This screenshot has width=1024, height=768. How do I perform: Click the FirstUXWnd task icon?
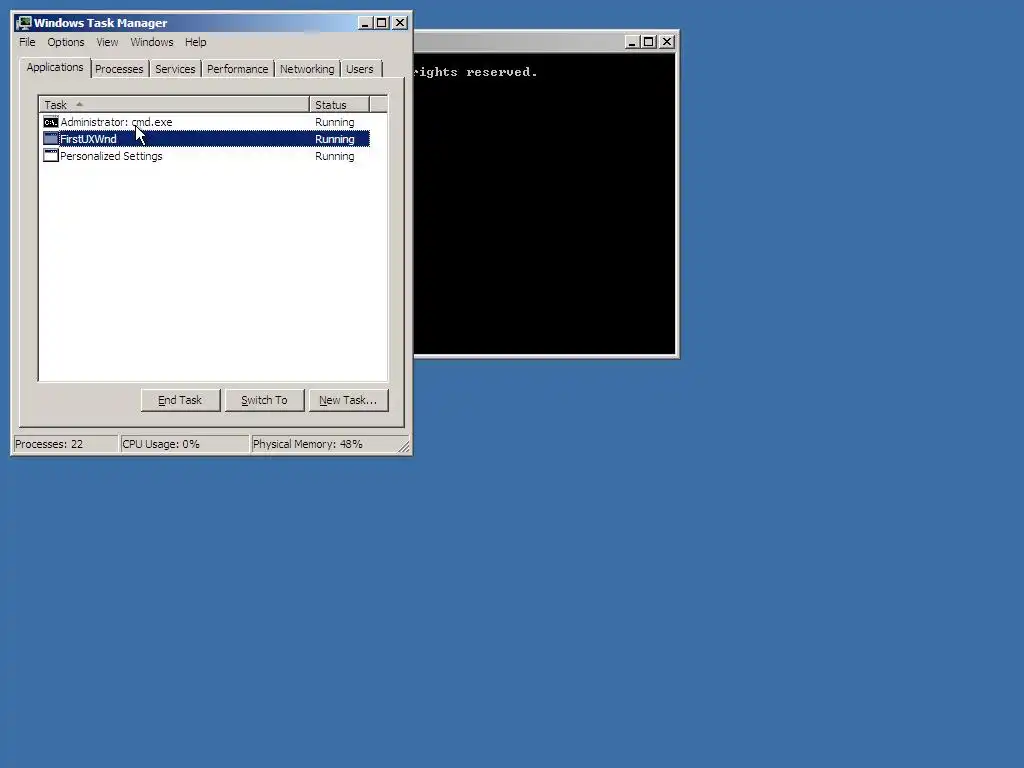[50, 139]
